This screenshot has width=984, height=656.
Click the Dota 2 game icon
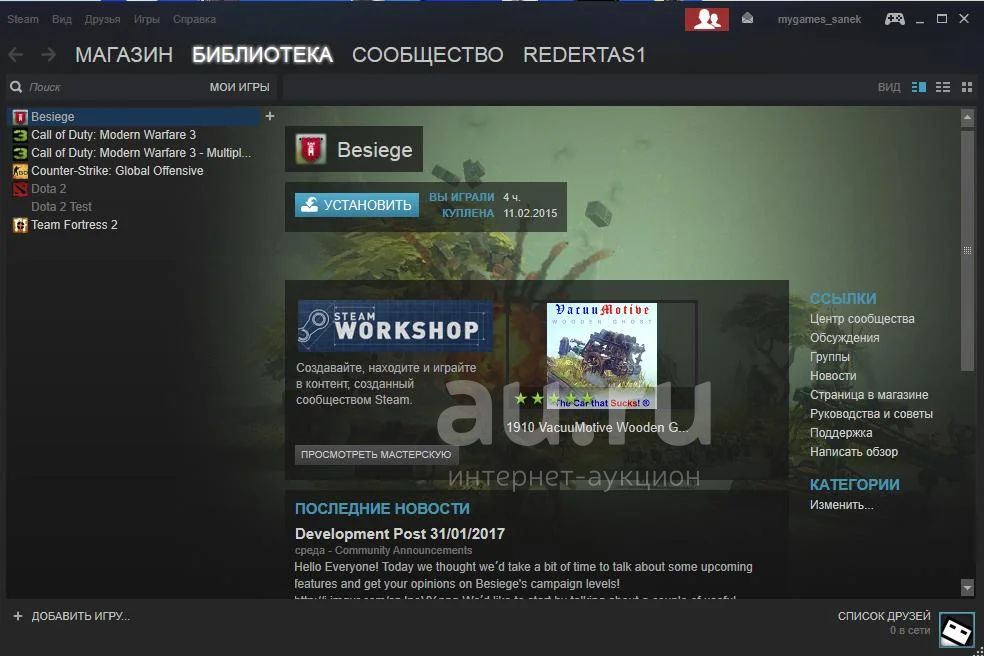[x=20, y=189]
